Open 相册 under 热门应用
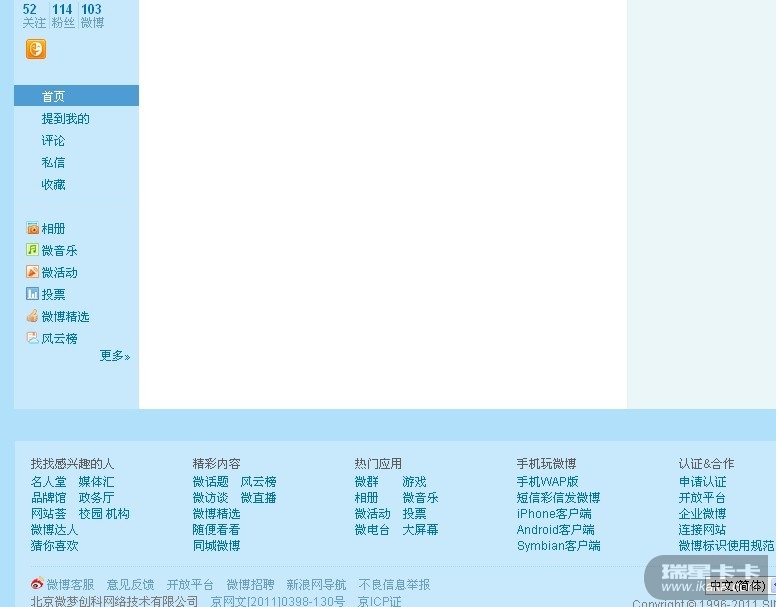Screen dimensions: 776x607 coord(367,497)
